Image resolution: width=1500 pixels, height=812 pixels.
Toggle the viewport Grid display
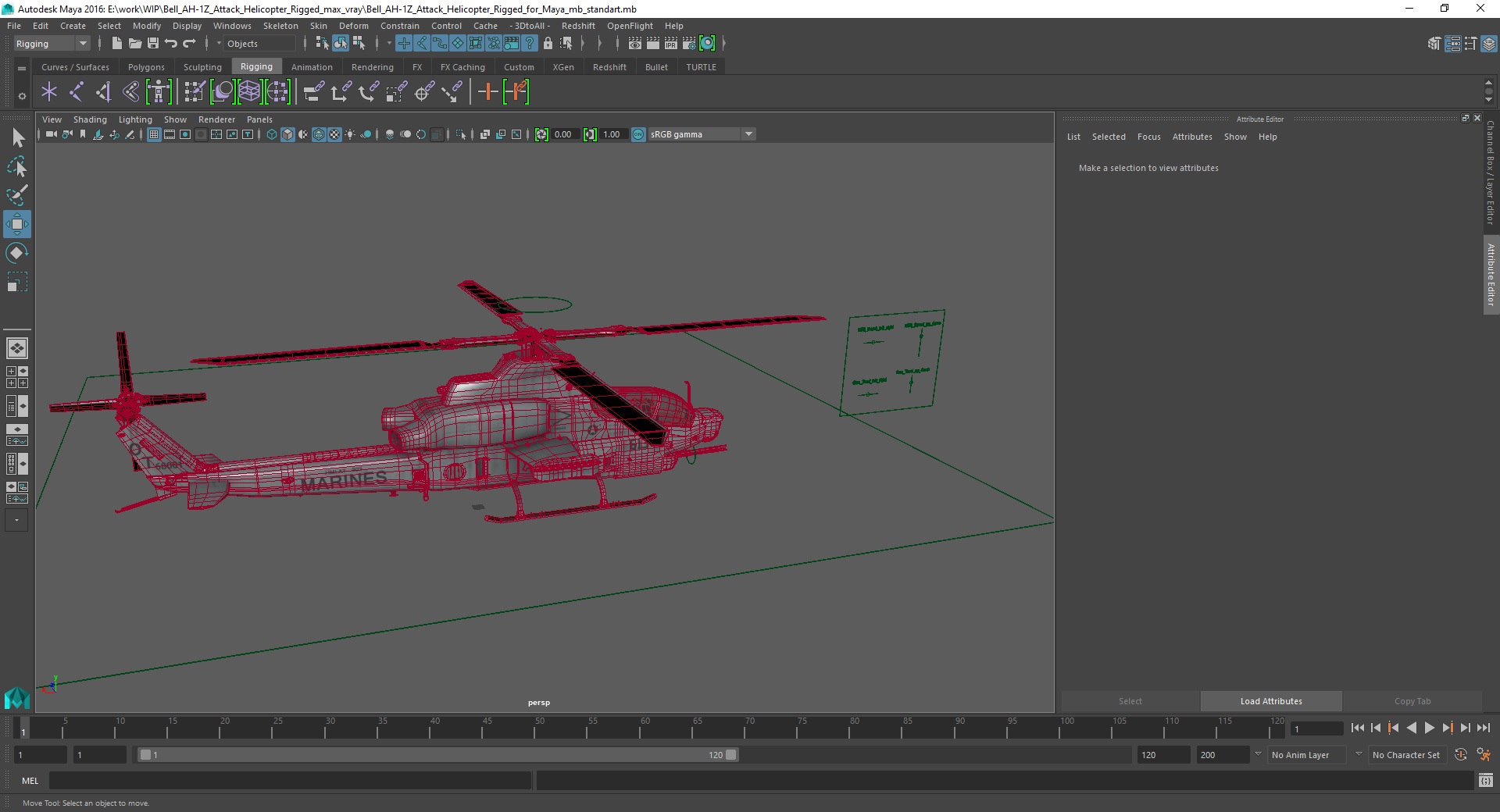pyautogui.click(x=154, y=134)
